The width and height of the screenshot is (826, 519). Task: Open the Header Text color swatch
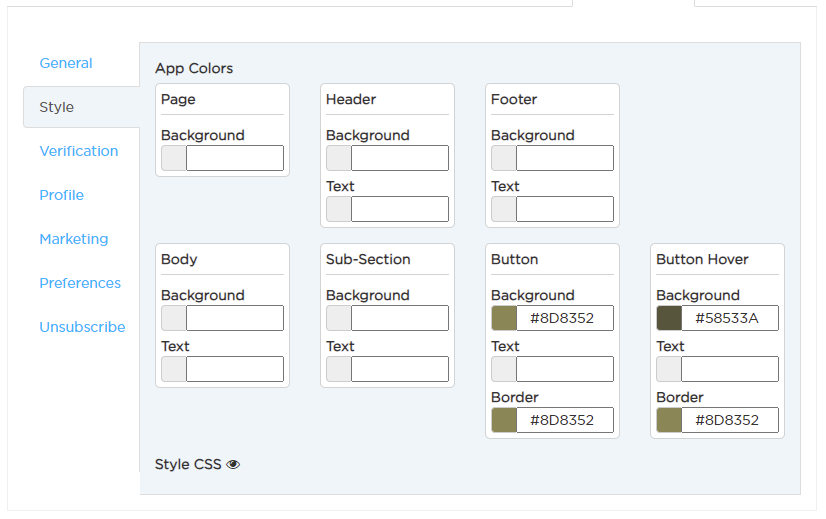[339, 209]
